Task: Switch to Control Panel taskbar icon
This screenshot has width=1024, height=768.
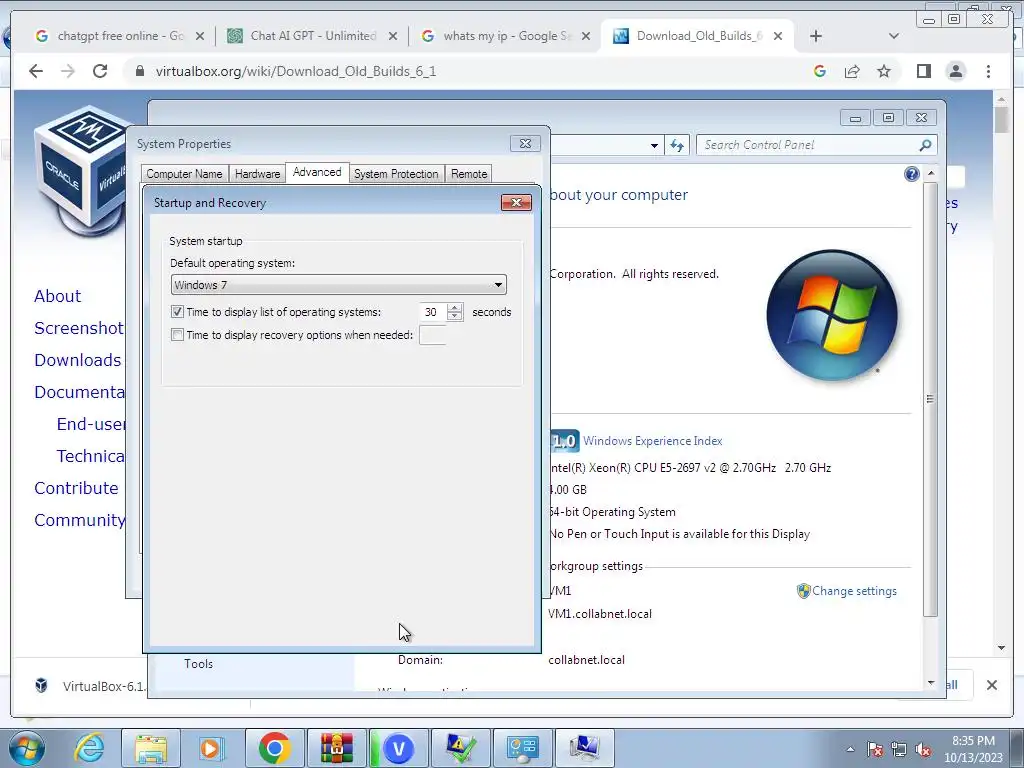Action: point(522,748)
